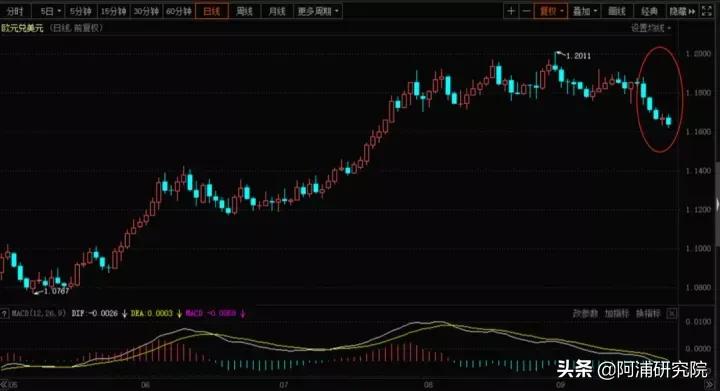
Task: Expand the 更多周期 more-periods dropdown
Action: (x=318, y=11)
